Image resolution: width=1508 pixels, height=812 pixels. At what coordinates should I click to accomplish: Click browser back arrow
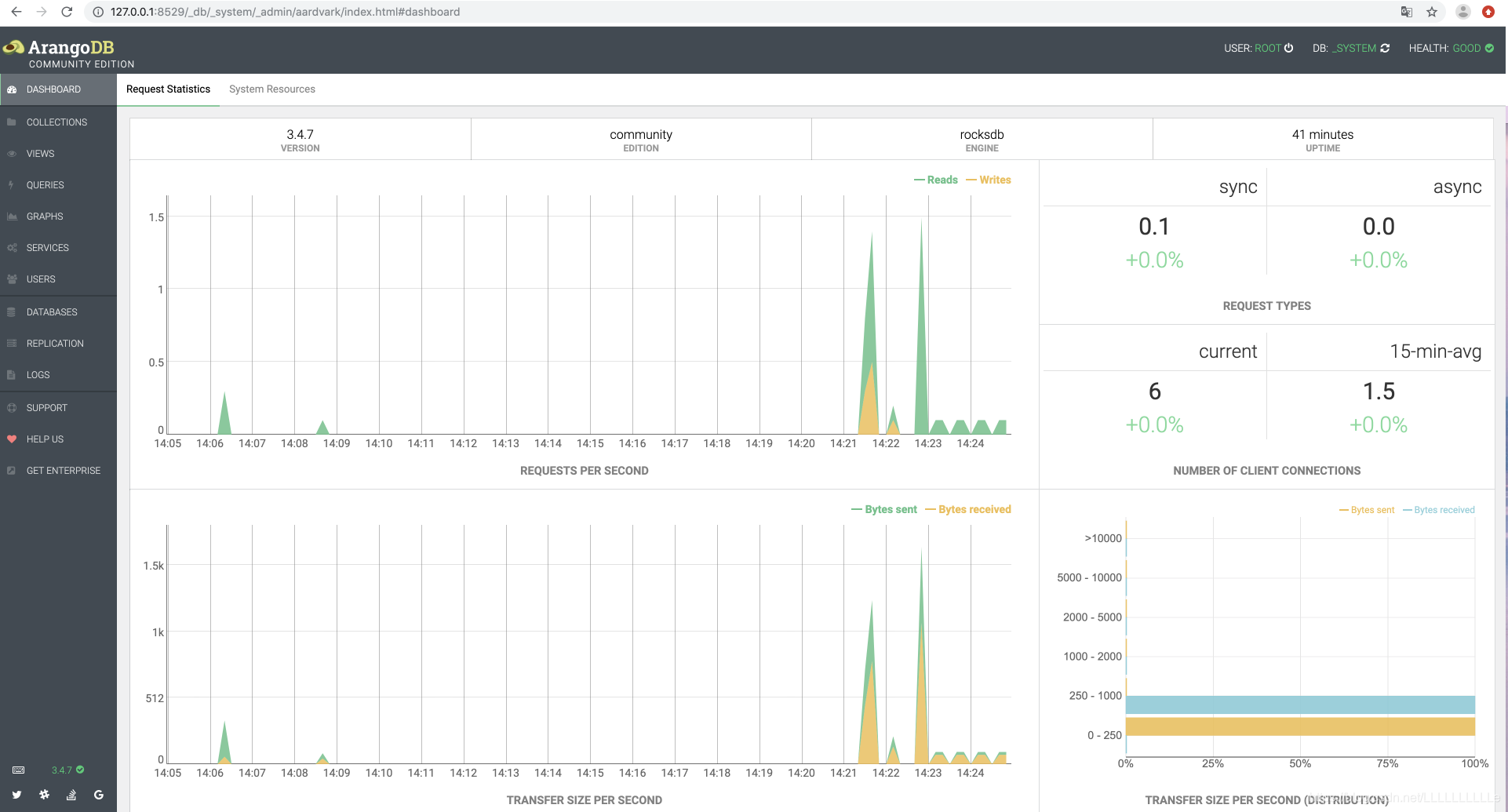point(16,12)
